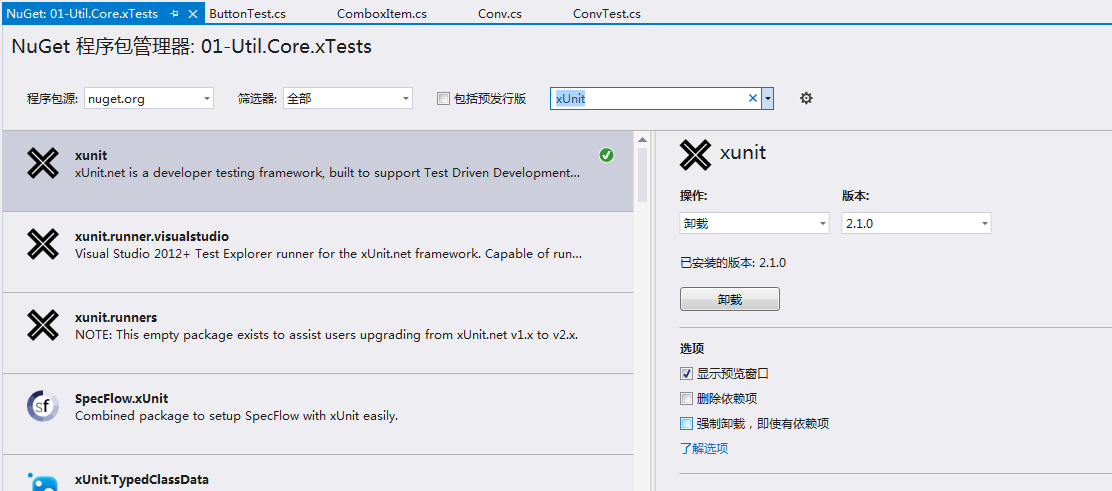
Task: Click the xunit title in details pane
Action: point(743,152)
